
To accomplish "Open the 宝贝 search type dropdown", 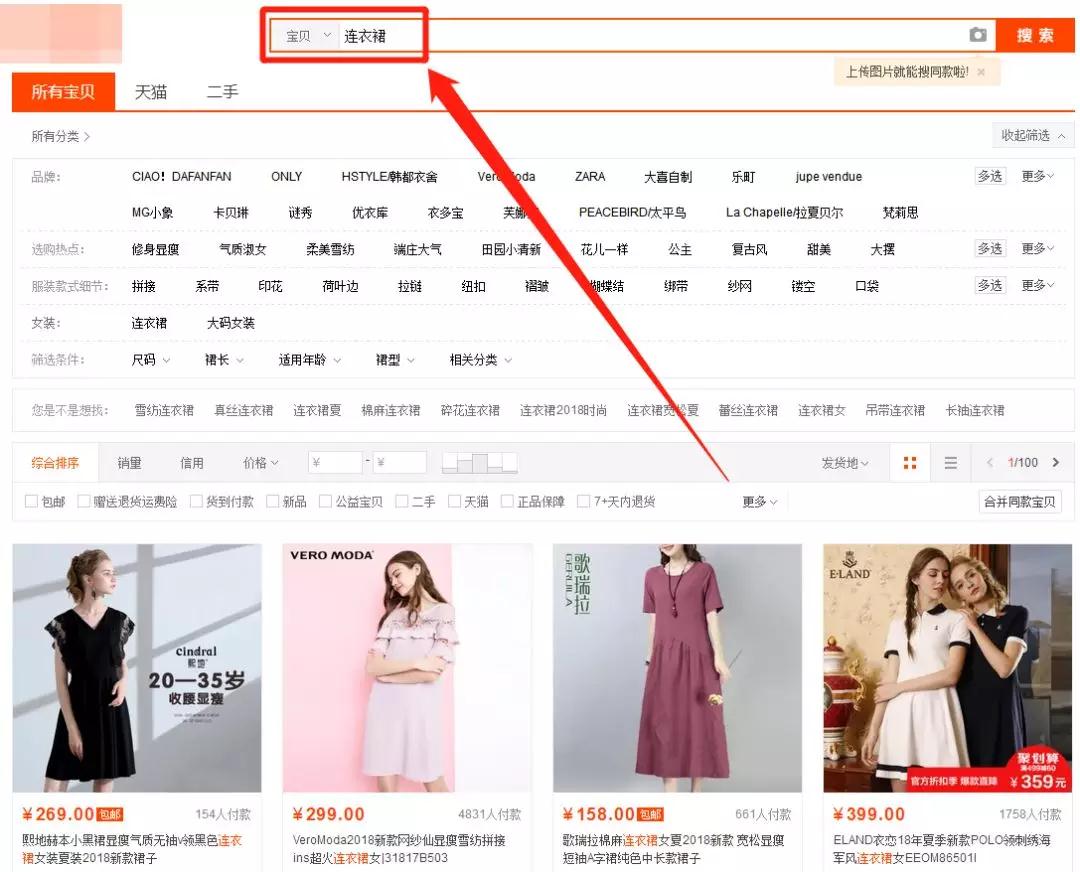I will point(308,36).
